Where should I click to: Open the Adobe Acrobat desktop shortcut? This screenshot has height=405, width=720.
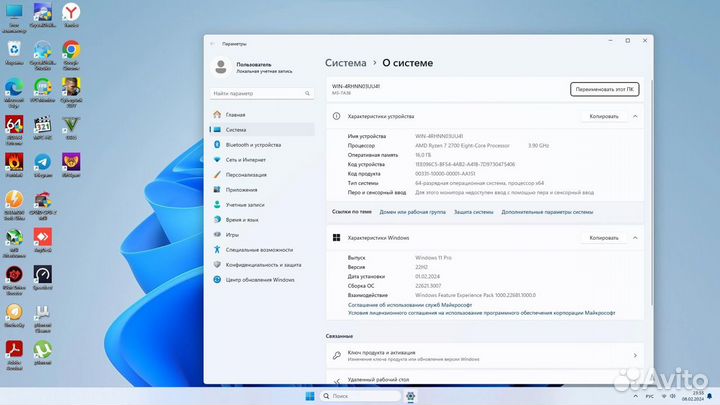(x=14, y=355)
